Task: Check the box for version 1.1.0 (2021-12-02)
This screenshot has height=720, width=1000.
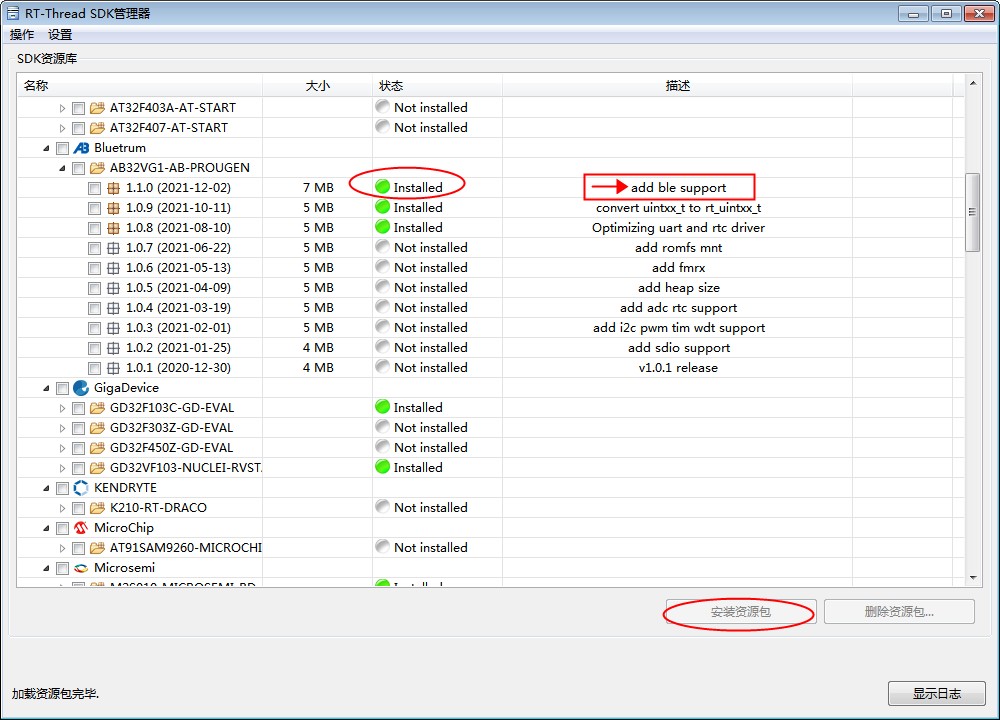Action: point(94,188)
